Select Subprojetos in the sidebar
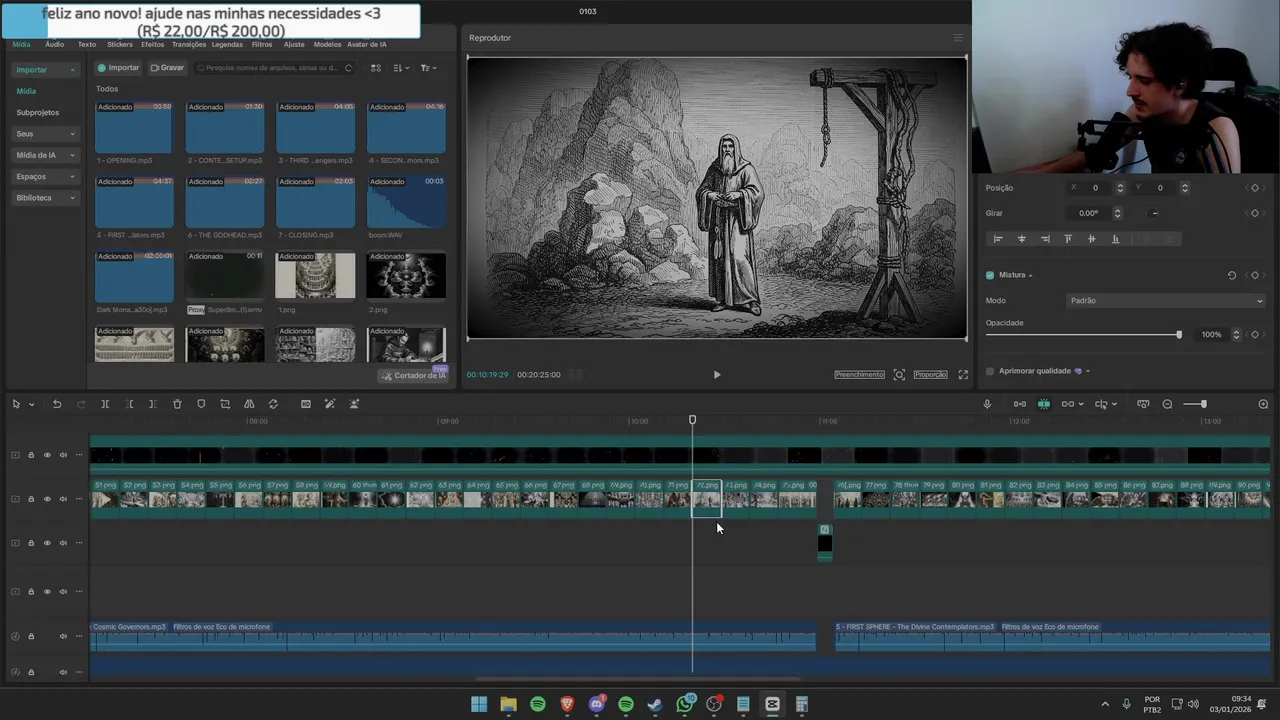Viewport: 1280px width, 720px height. pos(38,113)
